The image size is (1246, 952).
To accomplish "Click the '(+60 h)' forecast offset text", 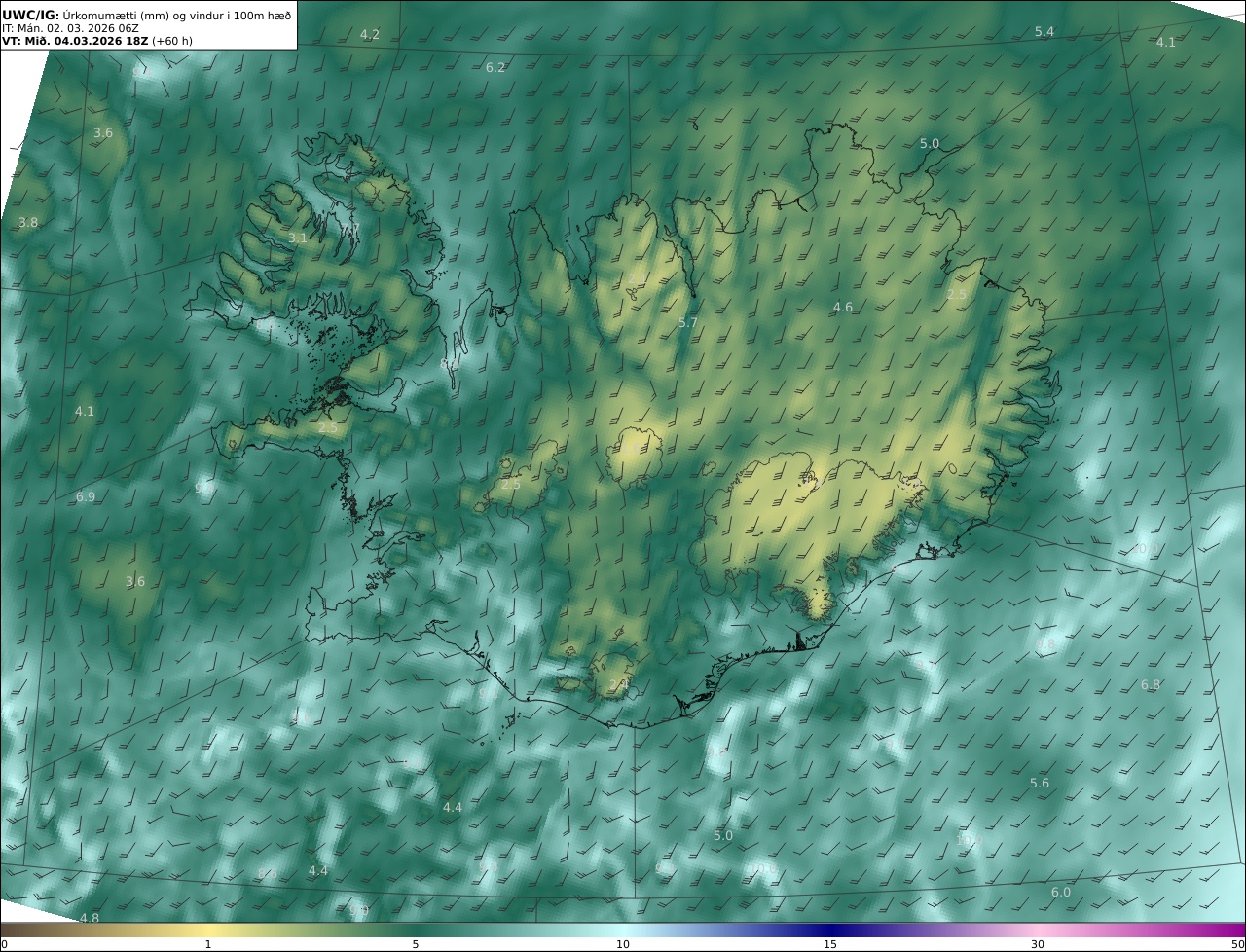I will click(x=172, y=41).
